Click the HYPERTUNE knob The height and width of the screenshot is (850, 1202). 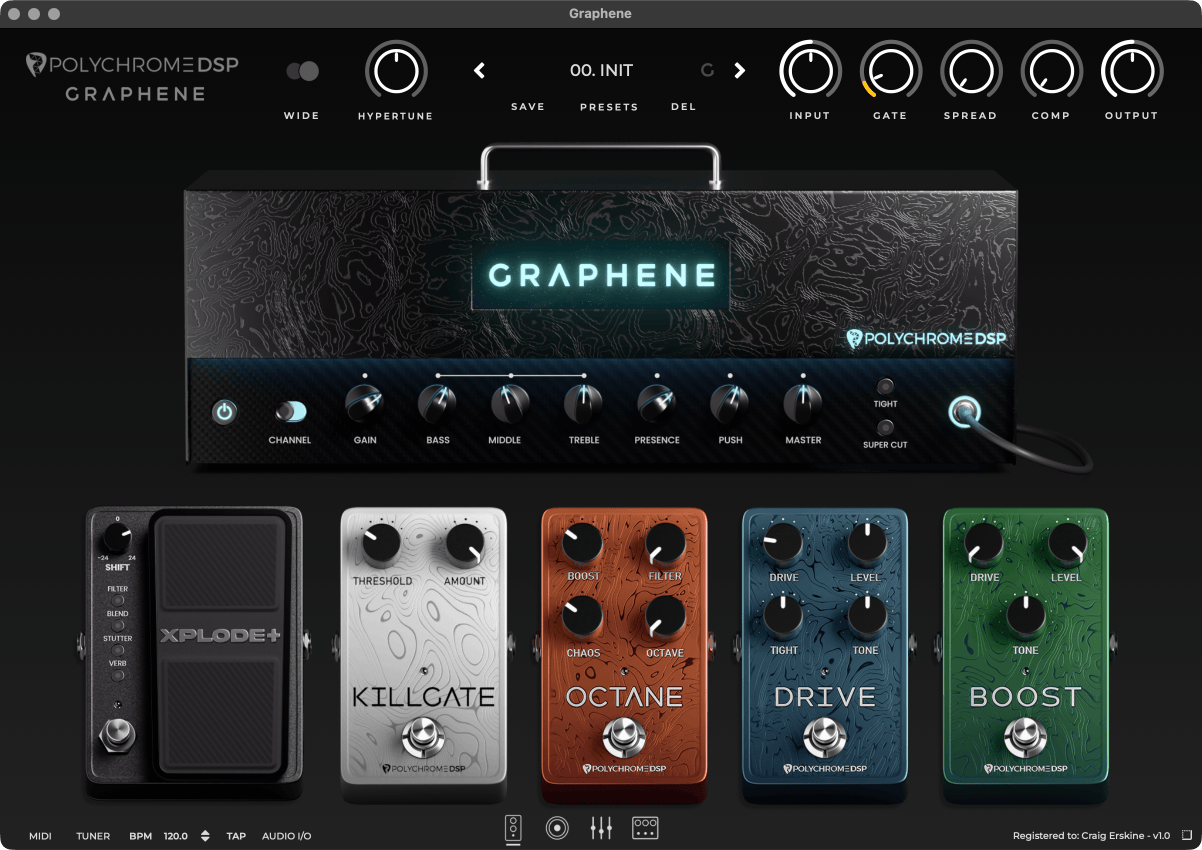point(396,70)
